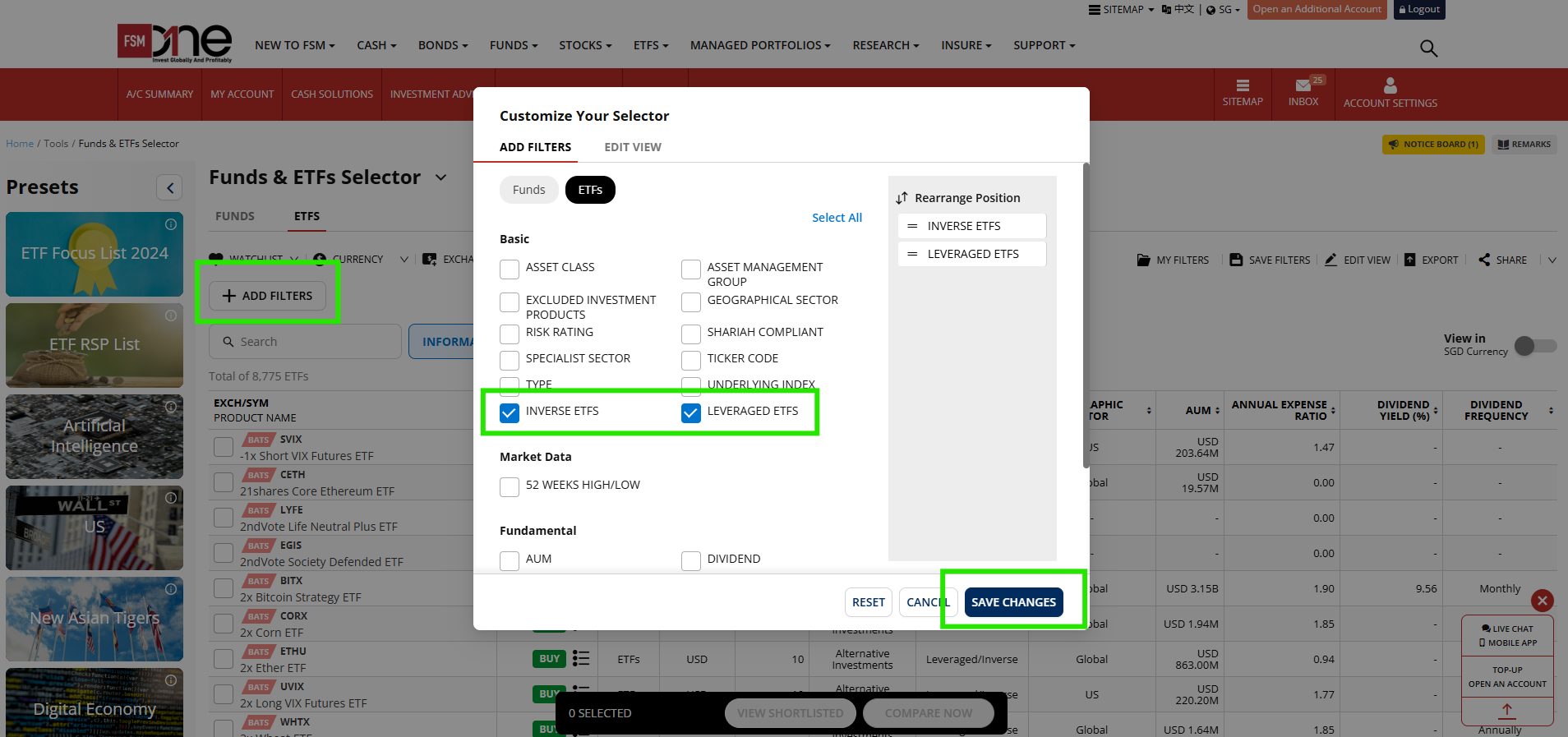The height and width of the screenshot is (737, 1568).
Task: Click the ETF Focus List 2024 preset thumbnail
Action: coord(95,254)
